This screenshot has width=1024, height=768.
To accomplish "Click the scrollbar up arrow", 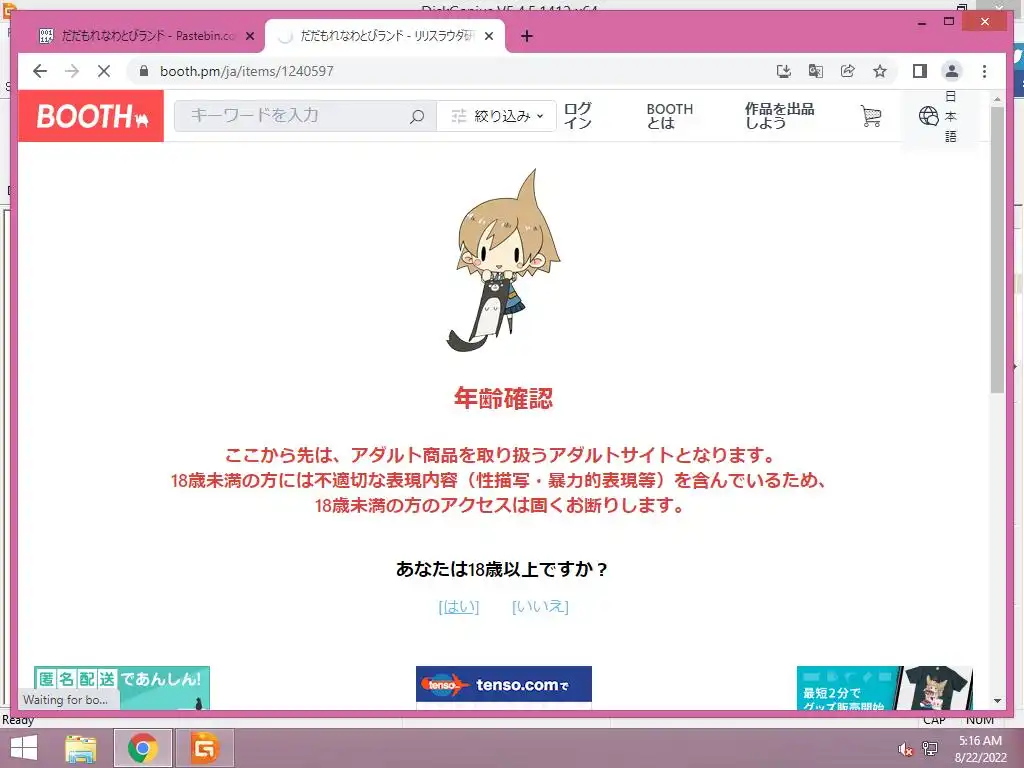I will click(997, 99).
